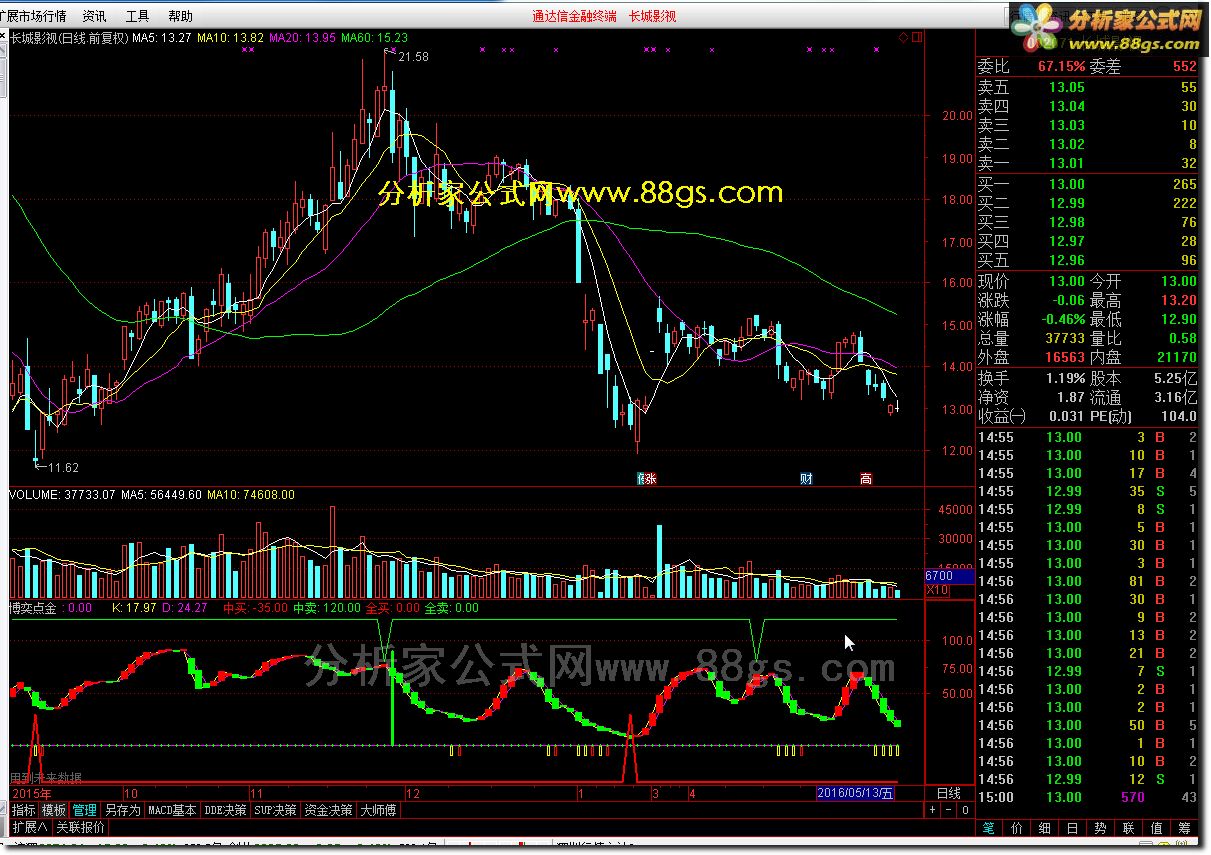The width and height of the screenshot is (1211, 855).
Task: Switch side panel to 细 tab
Action: [x=1045, y=828]
